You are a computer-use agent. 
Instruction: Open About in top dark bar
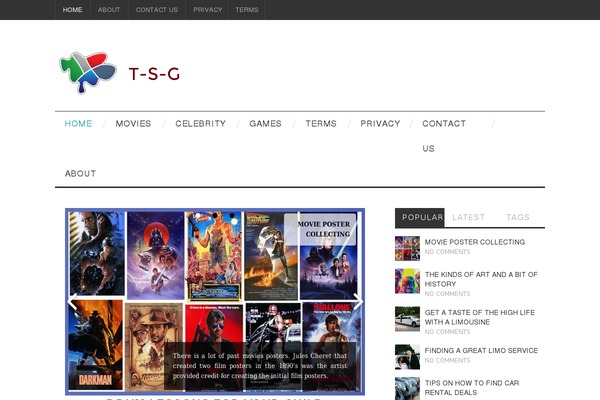pos(109,10)
